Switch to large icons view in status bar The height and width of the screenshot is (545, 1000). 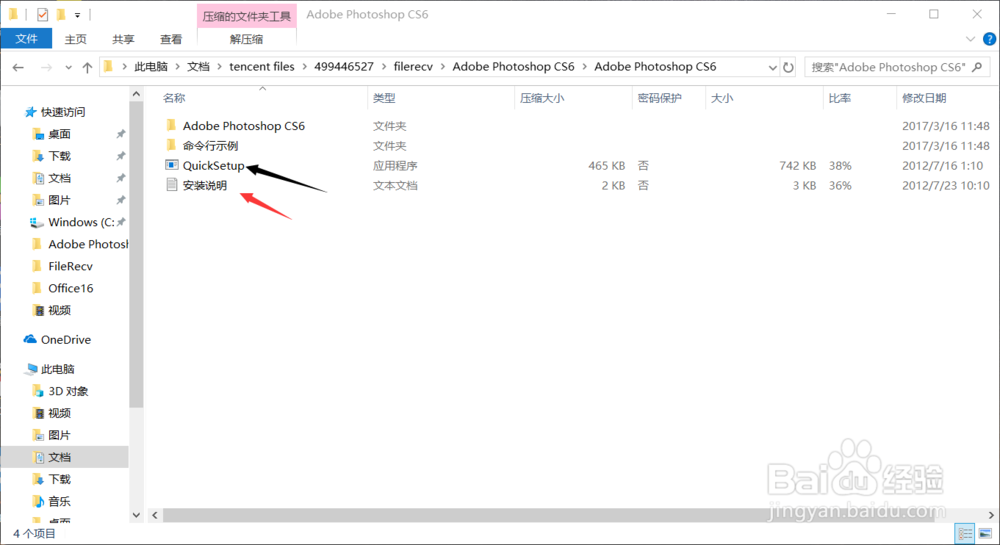point(985,534)
